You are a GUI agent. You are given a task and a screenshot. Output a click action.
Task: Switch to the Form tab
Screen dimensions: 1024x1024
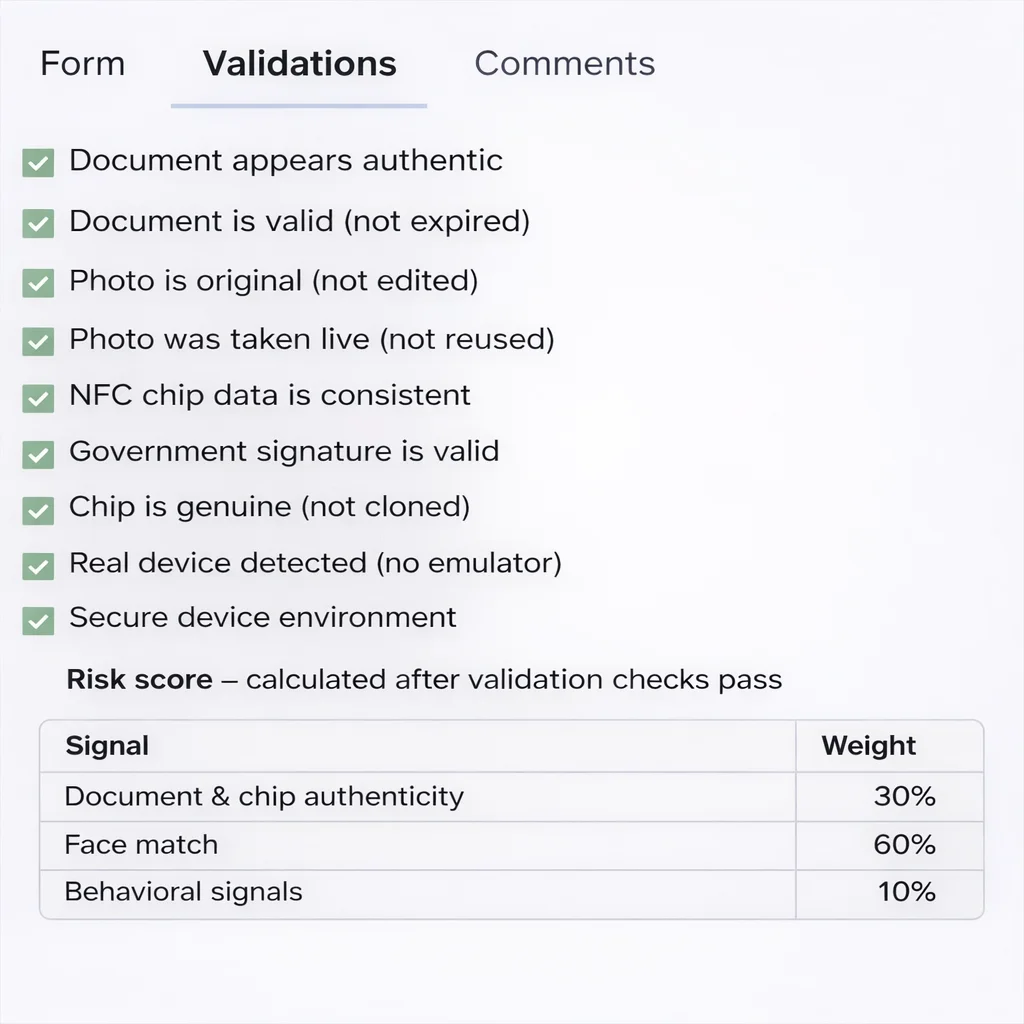[83, 63]
